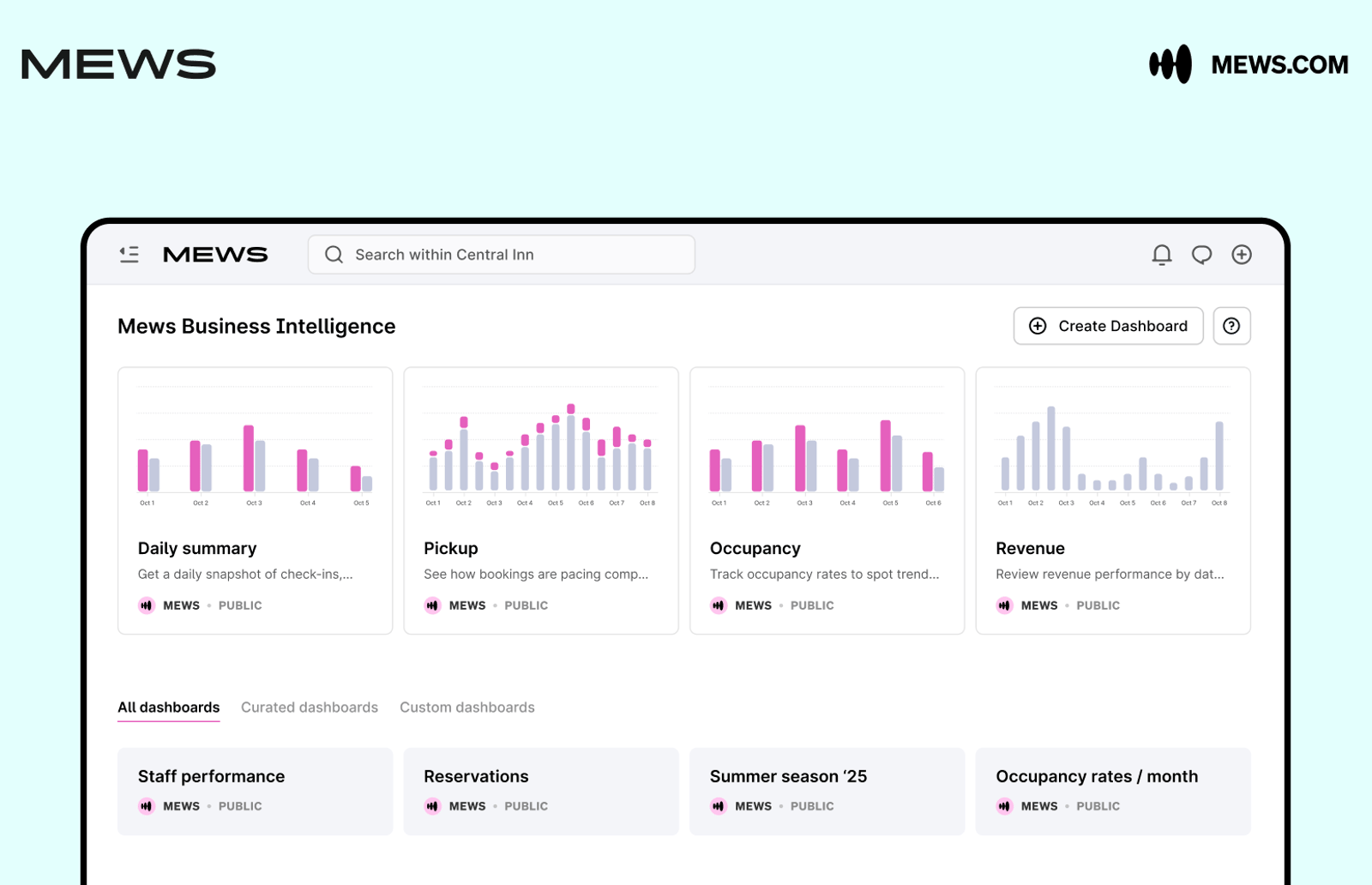Screen dimensions: 1372x885
Task: Collapse the sidebar menu icon
Action: click(129, 255)
